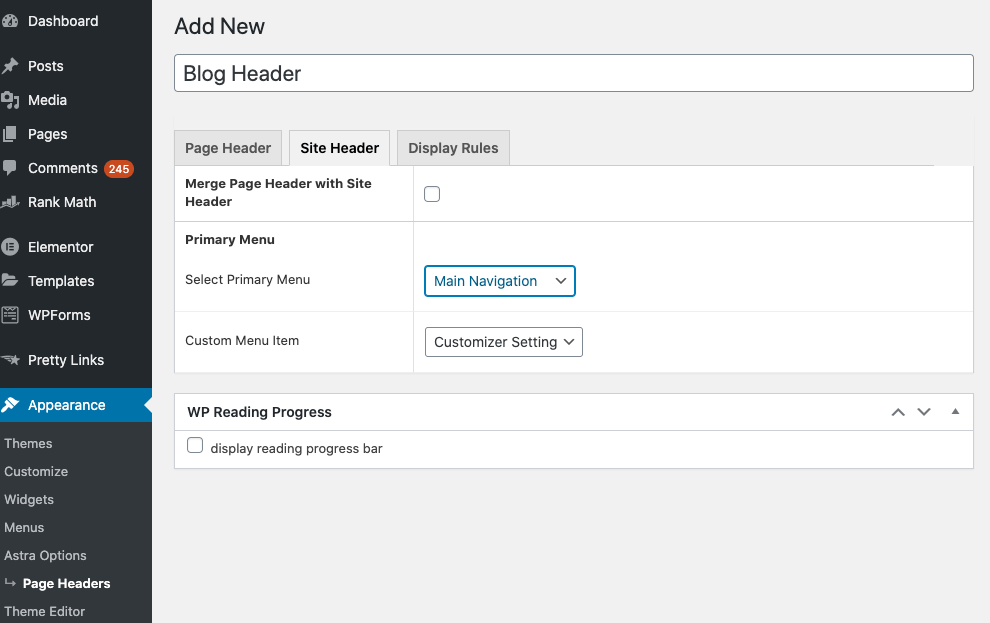Open Pages in admin sidebar
The image size is (990, 623).
tap(47, 134)
